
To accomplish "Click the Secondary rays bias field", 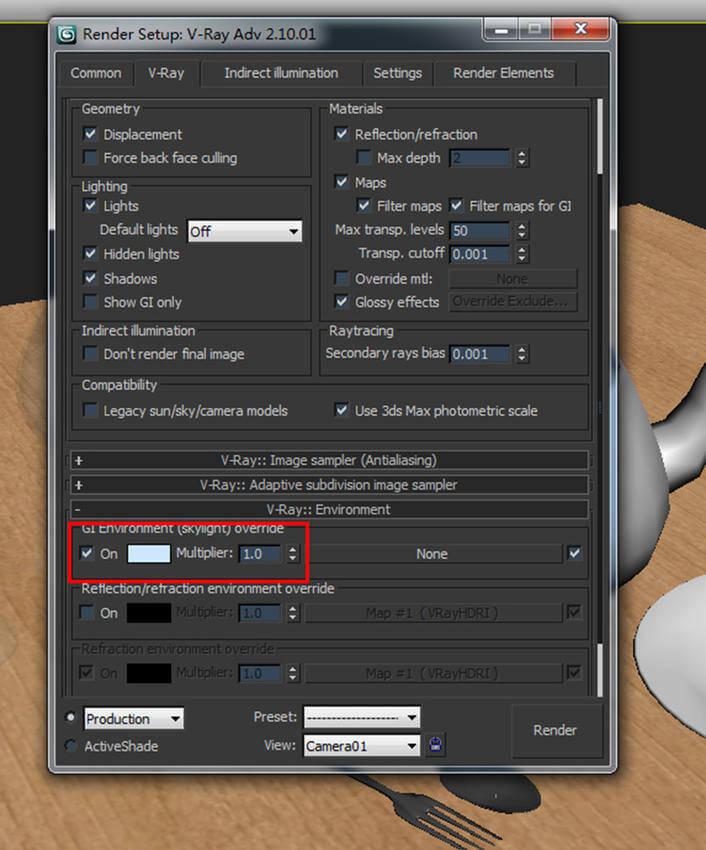I will click(x=480, y=353).
